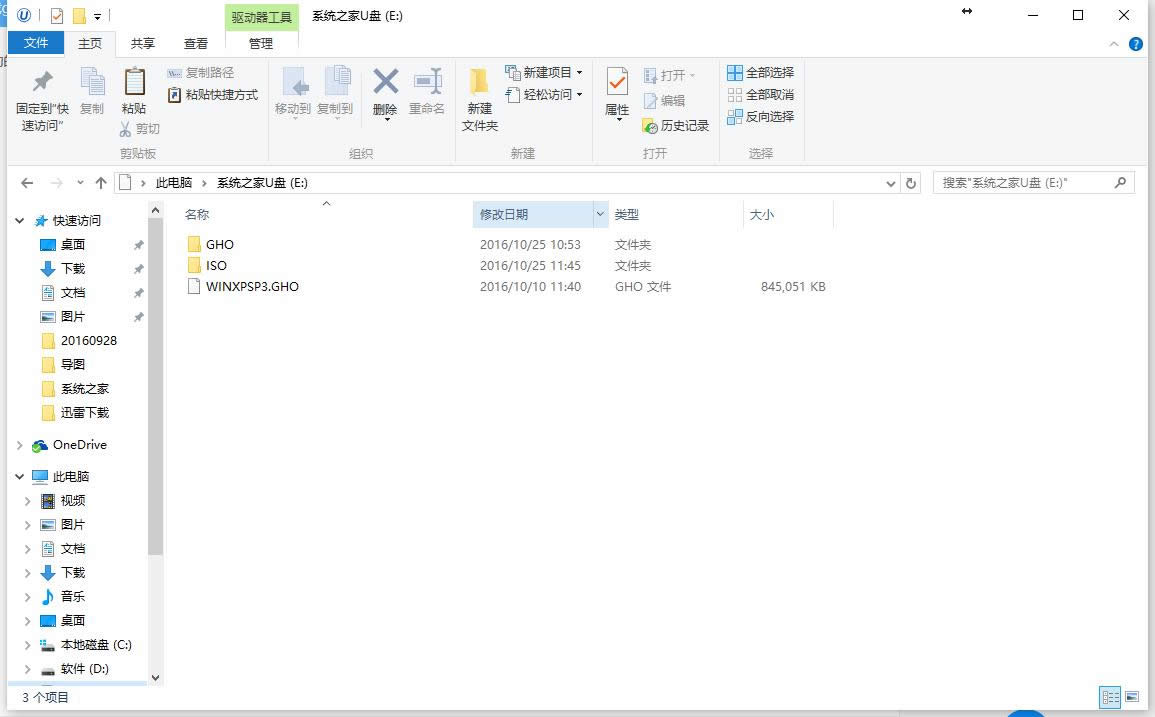Open the 新建项目 dropdown arrow

pyautogui.click(x=577, y=71)
